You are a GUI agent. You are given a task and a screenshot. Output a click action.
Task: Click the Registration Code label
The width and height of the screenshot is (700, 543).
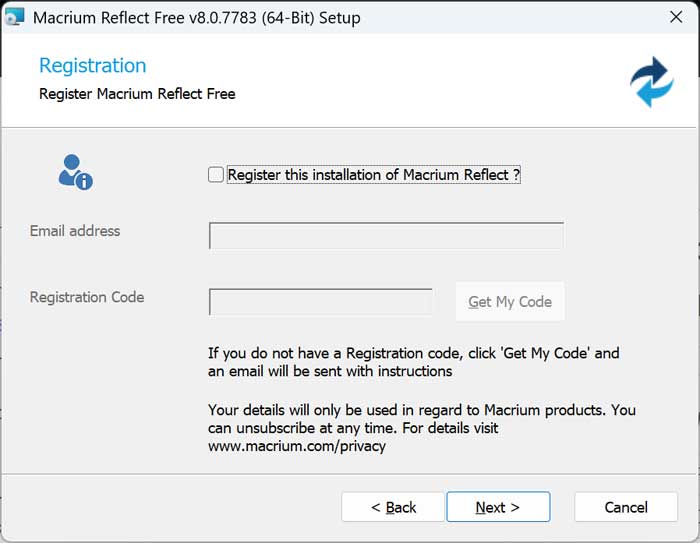pyautogui.click(x=87, y=297)
